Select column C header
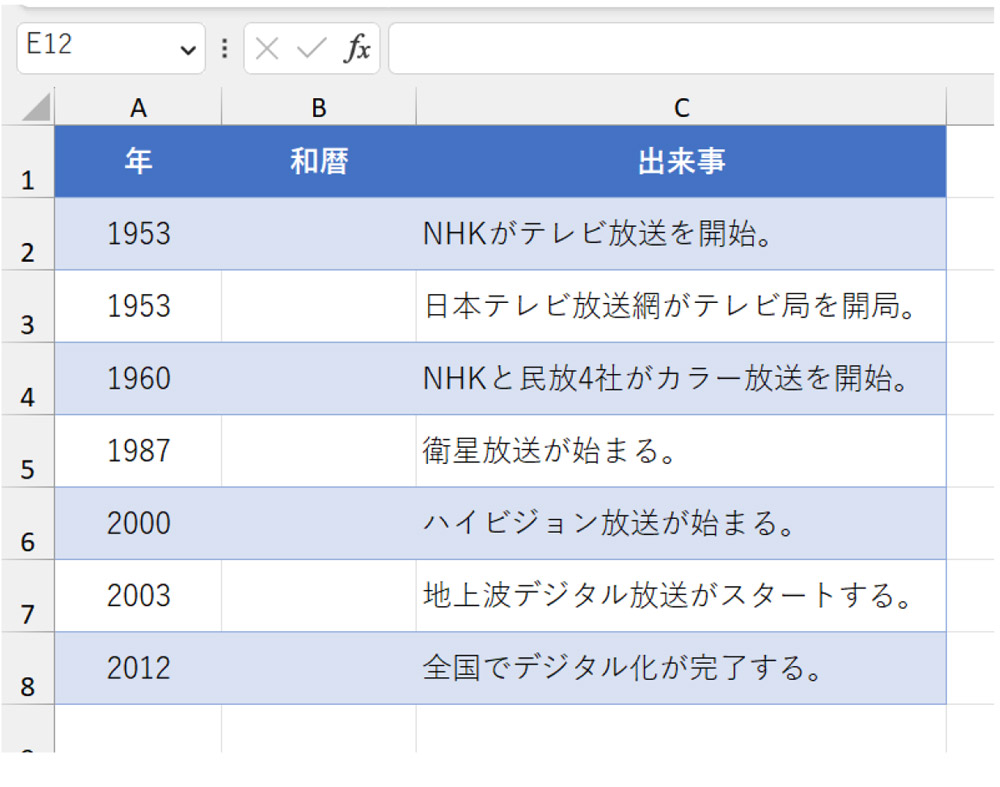The height and width of the screenshot is (787, 1000). click(x=681, y=107)
